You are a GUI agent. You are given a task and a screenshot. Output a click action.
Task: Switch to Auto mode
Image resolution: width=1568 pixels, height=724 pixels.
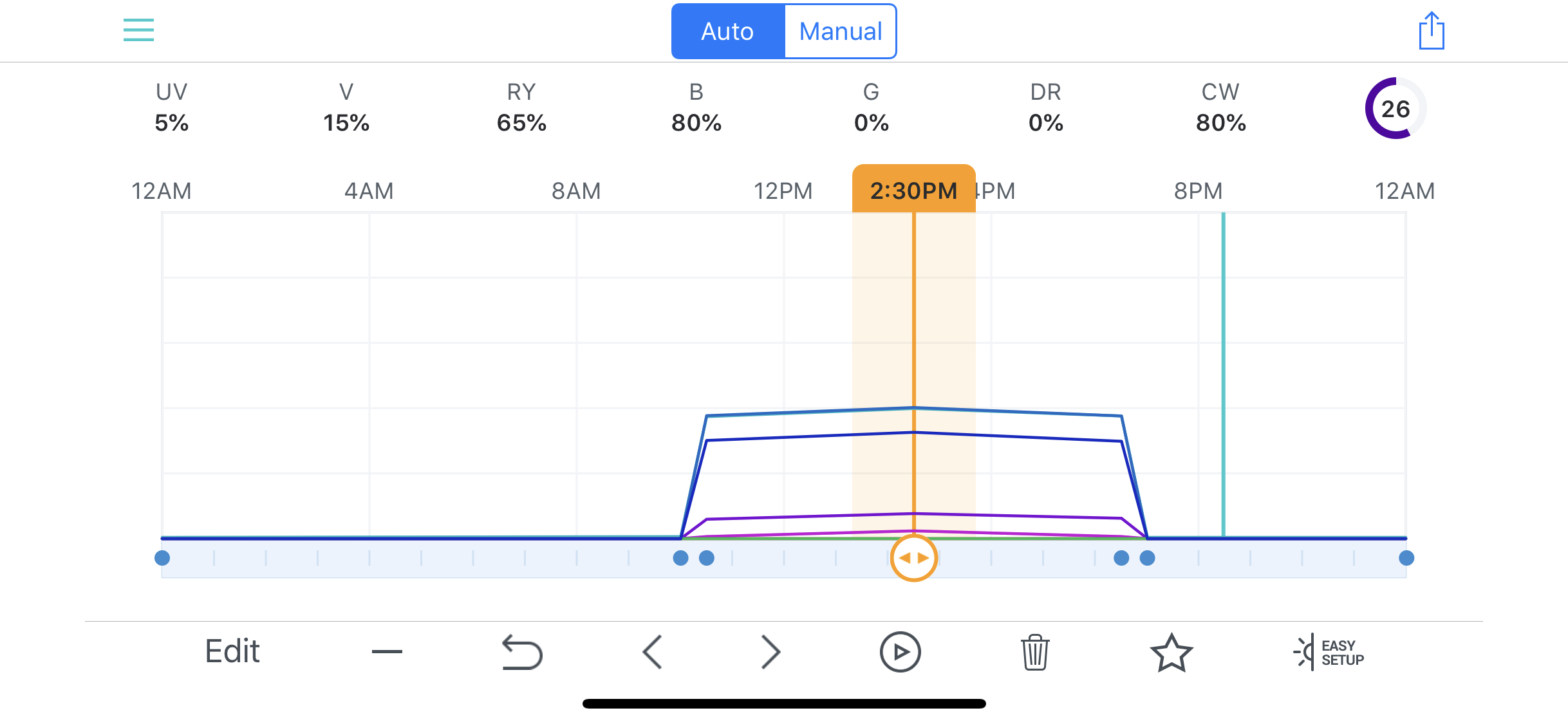point(727,32)
